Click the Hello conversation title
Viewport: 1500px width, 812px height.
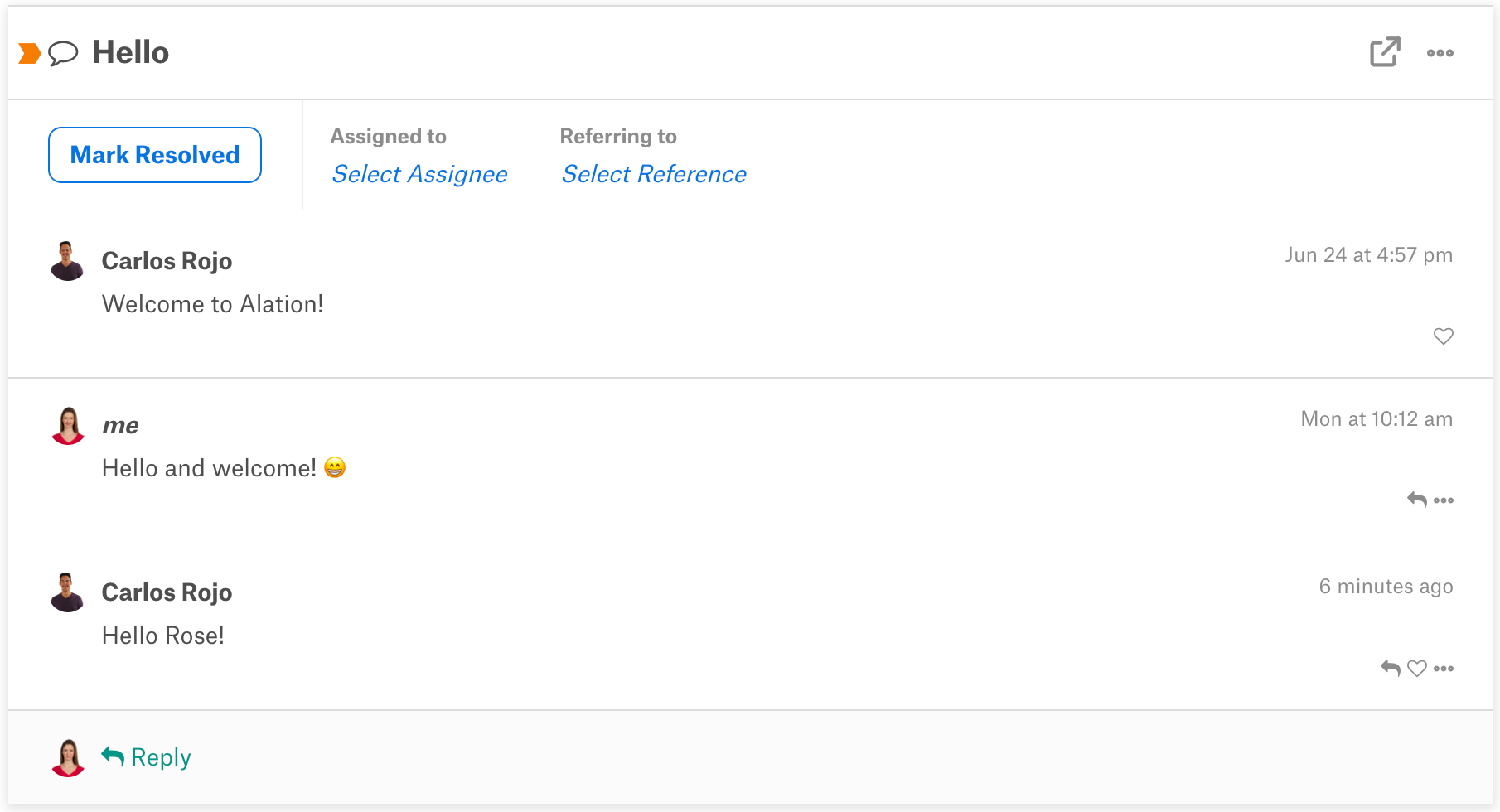130,52
